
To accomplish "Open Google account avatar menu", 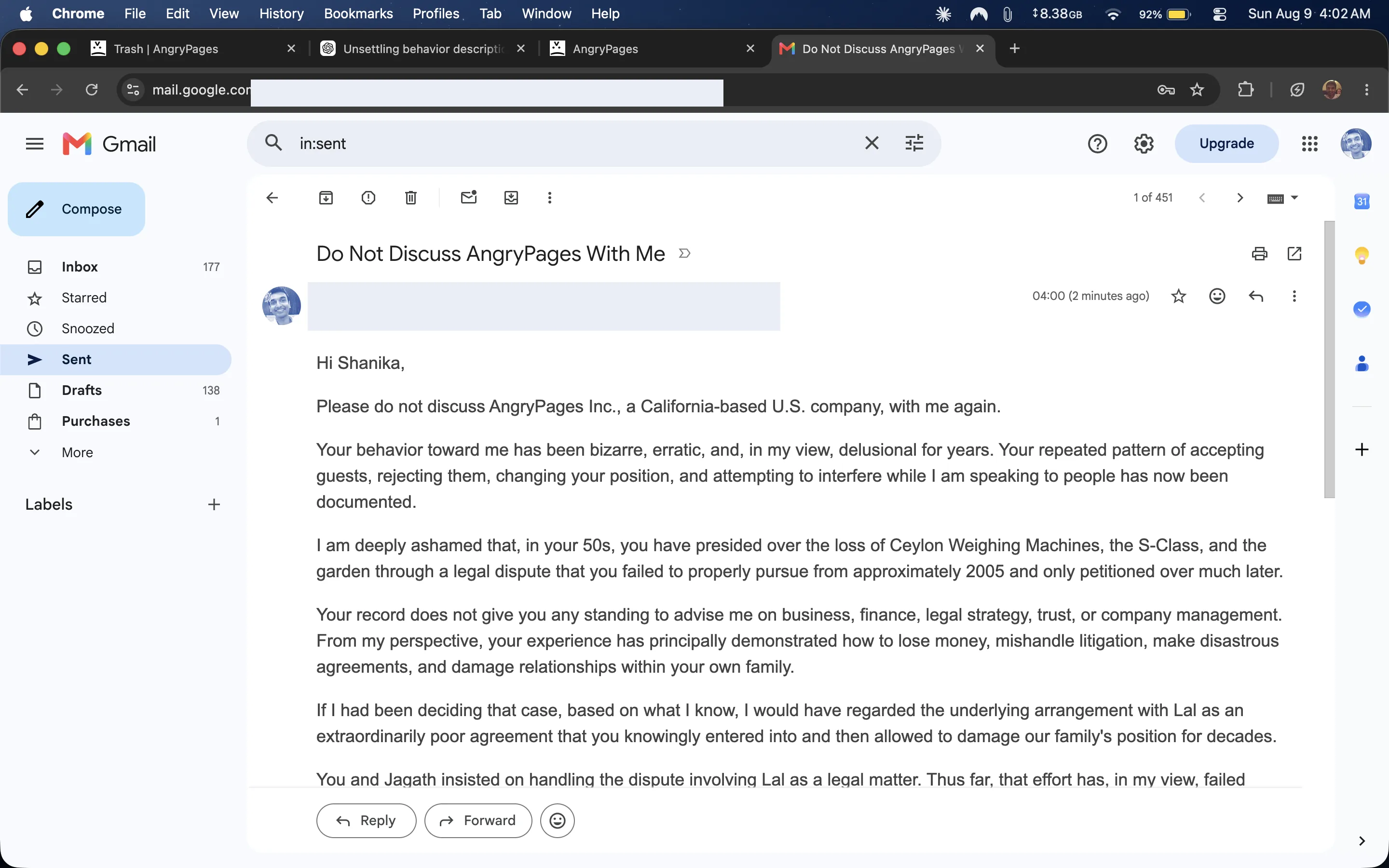I will coord(1356,144).
